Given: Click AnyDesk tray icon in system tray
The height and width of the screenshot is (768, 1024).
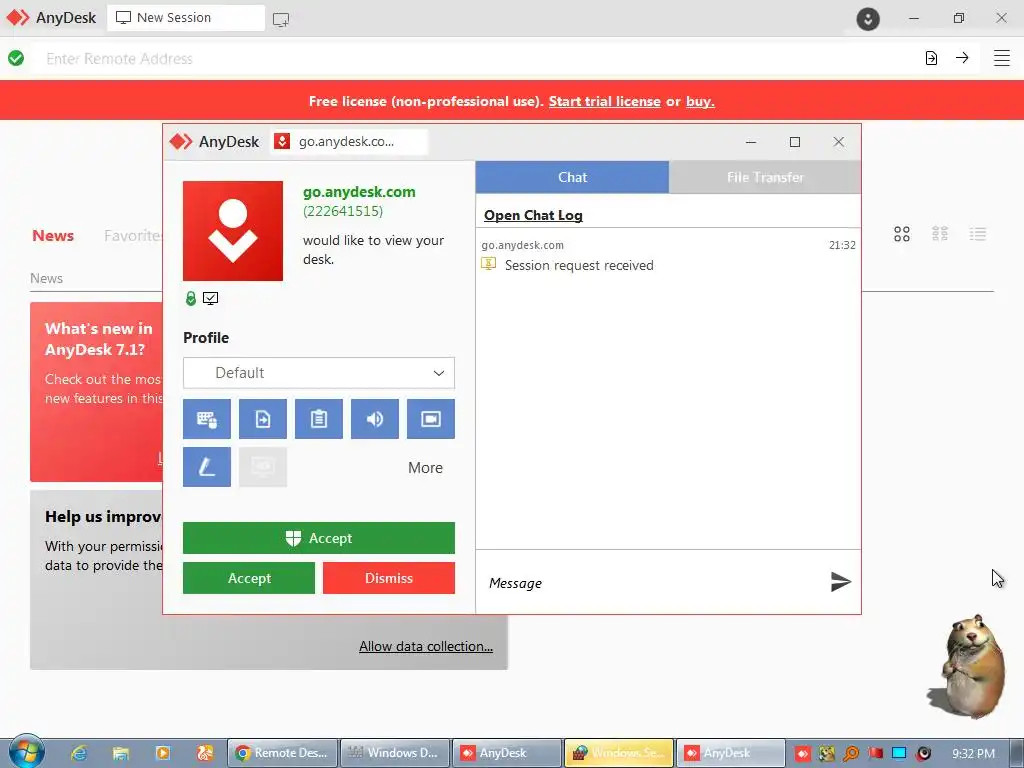Looking at the screenshot, I should tap(803, 754).
